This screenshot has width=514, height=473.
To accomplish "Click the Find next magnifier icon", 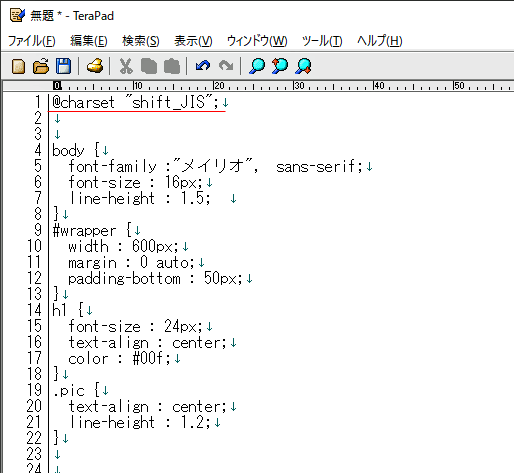I will tap(303, 66).
